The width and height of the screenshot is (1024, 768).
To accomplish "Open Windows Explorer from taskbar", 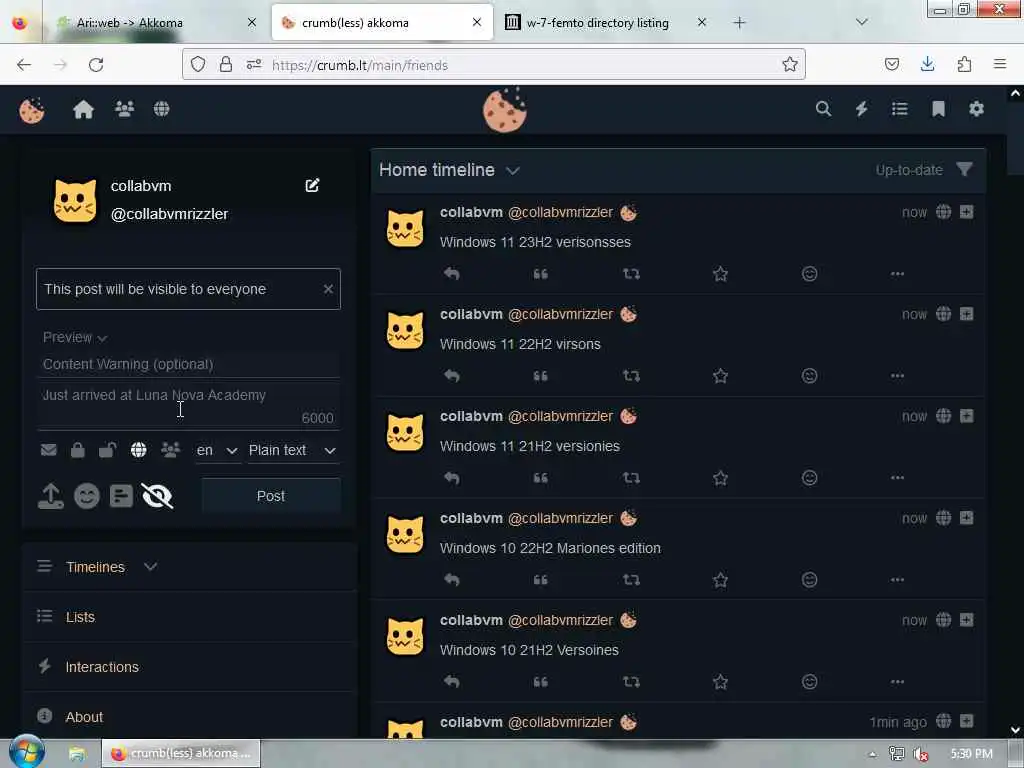I will (x=78, y=754).
